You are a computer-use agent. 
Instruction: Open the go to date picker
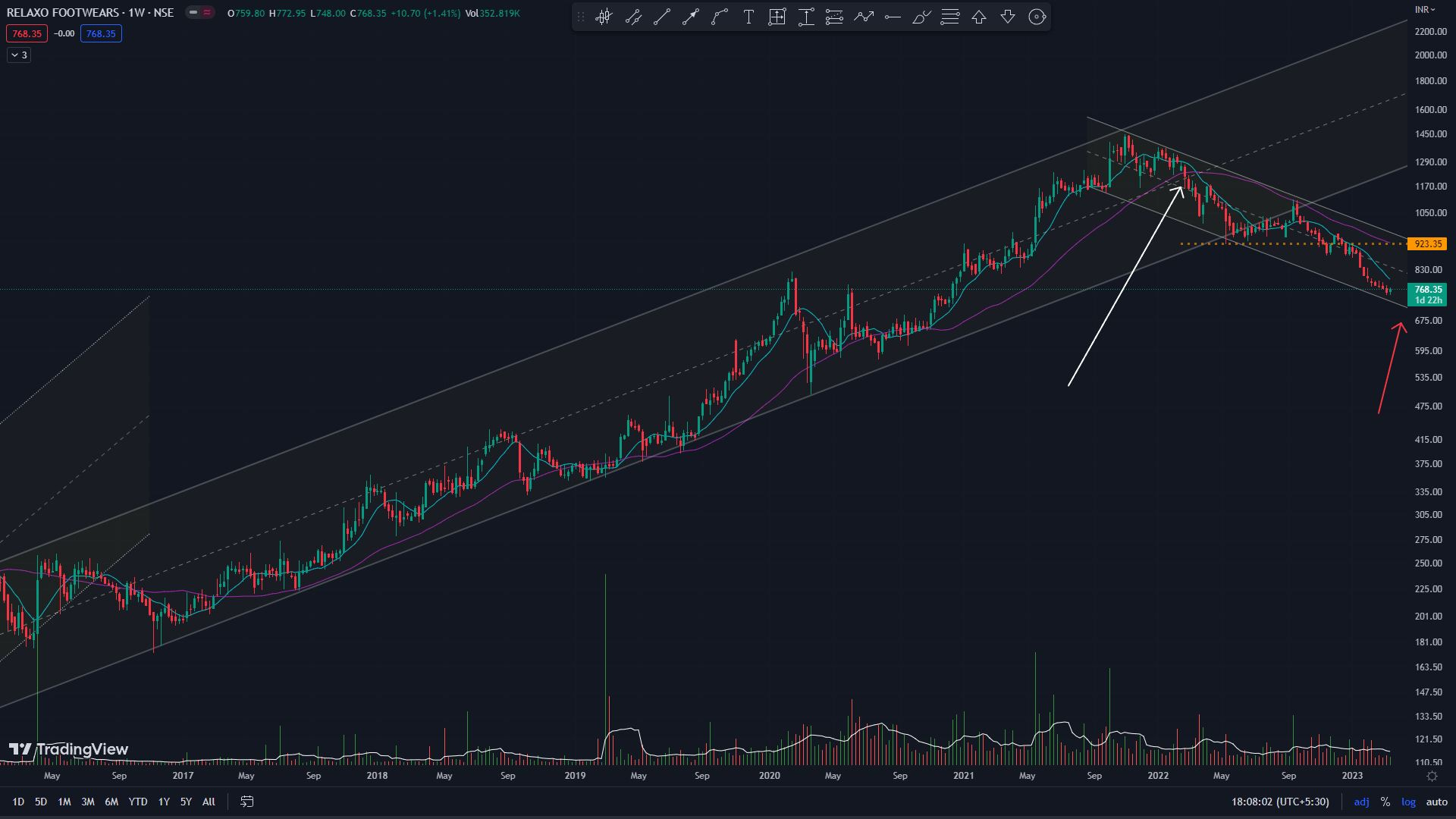246,802
